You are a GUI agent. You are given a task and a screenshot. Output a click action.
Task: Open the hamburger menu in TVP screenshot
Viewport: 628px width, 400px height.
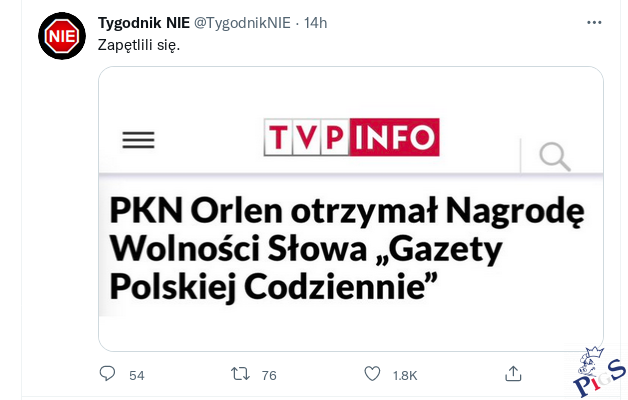coord(138,141)
